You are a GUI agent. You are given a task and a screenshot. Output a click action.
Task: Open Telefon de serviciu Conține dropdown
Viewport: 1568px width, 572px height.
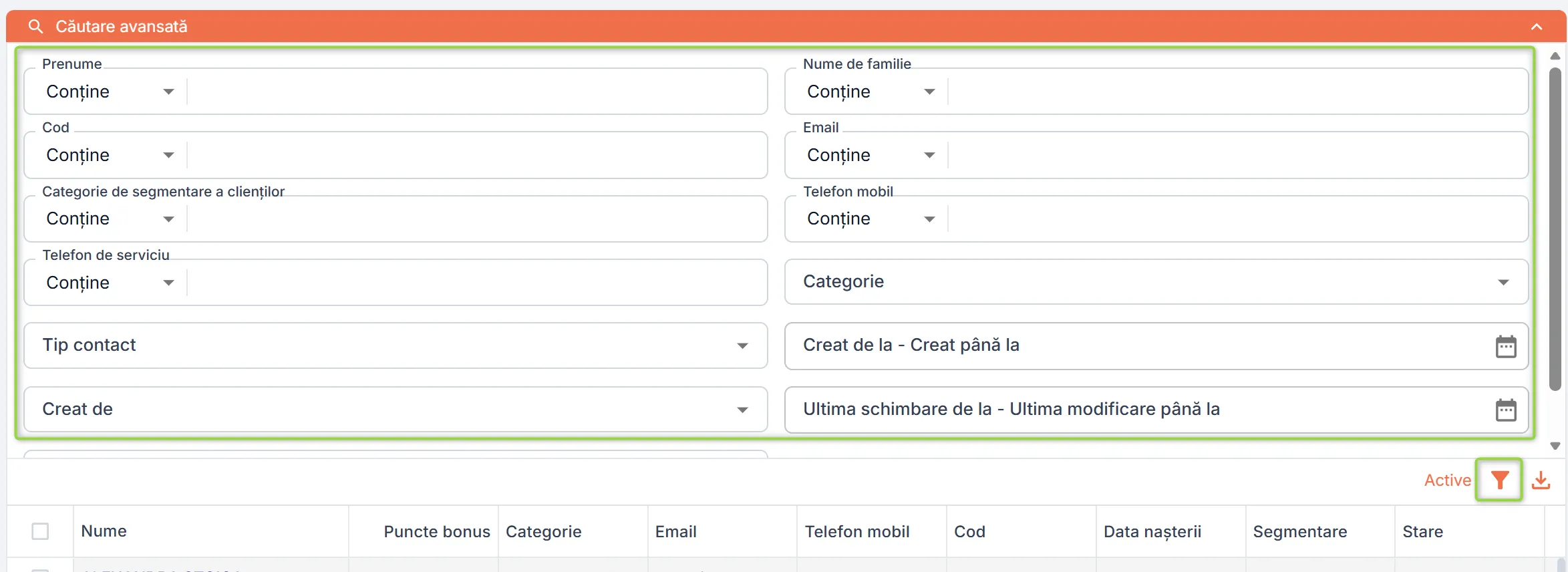110,283
